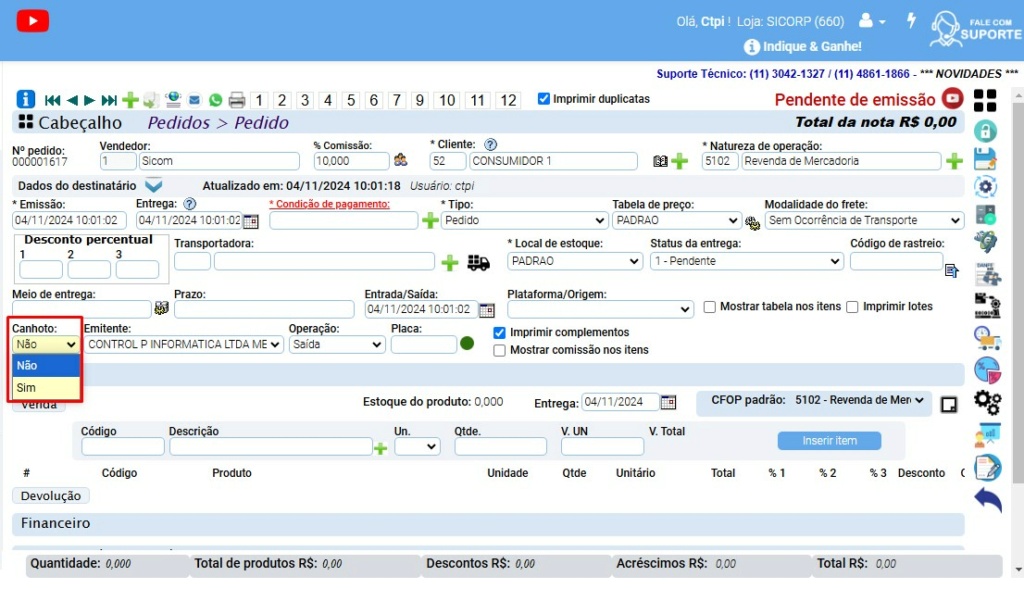Image resolution: width=1024 pixels, height=589 pixels.
Task: Open the four-squares menu icon on the sidebar
Action: 985,101
